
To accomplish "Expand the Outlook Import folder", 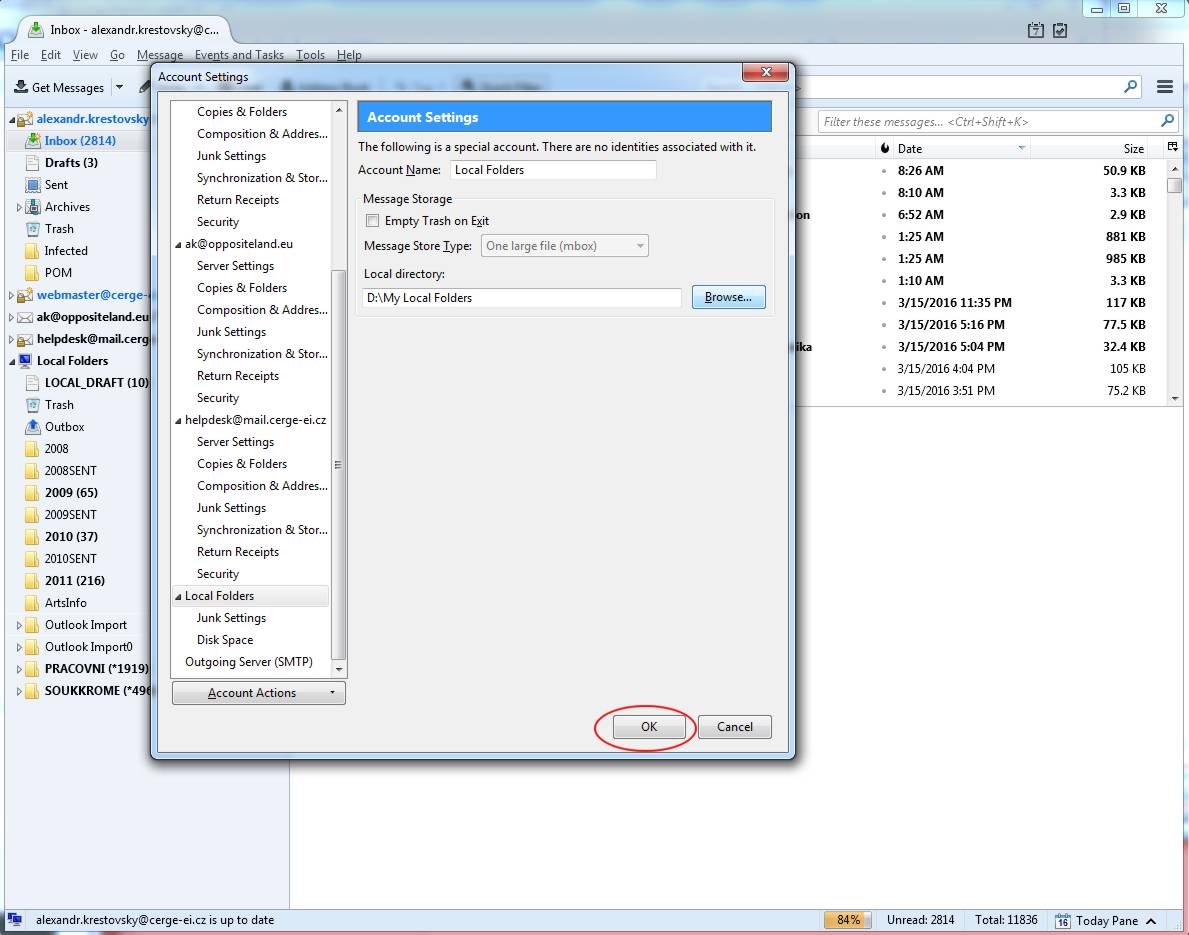I will tap(19, 625).
